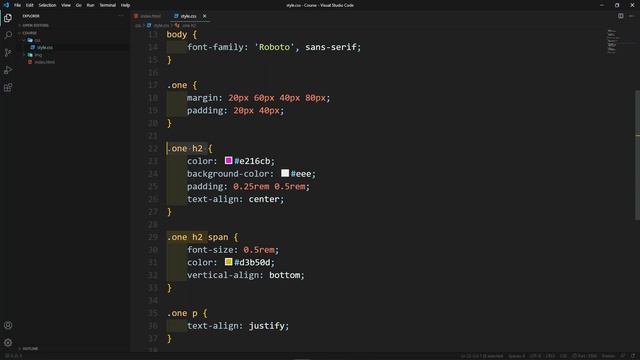
Task: Click the .one h2 breadcrumb symbol
Action: (189, 25)
